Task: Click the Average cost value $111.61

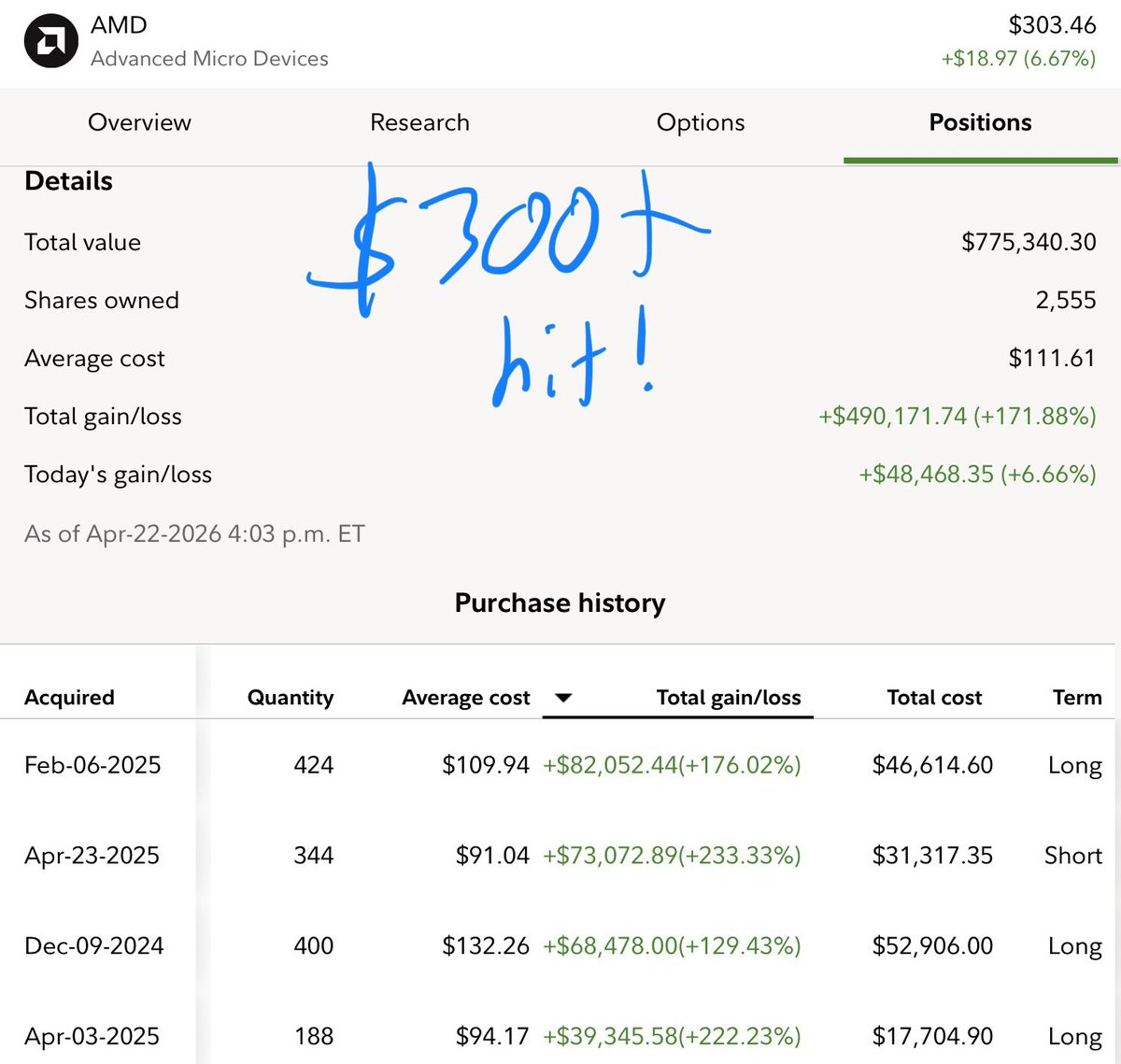Action: point(1052,358)
